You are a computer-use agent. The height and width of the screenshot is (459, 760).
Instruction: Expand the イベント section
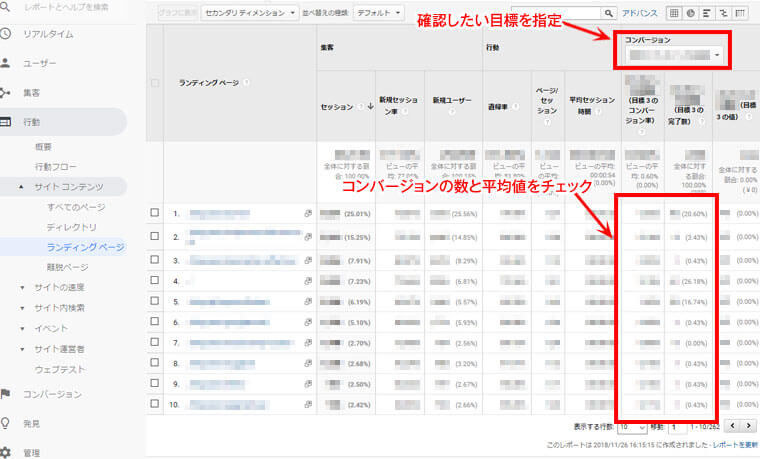(x=22, y=329)
